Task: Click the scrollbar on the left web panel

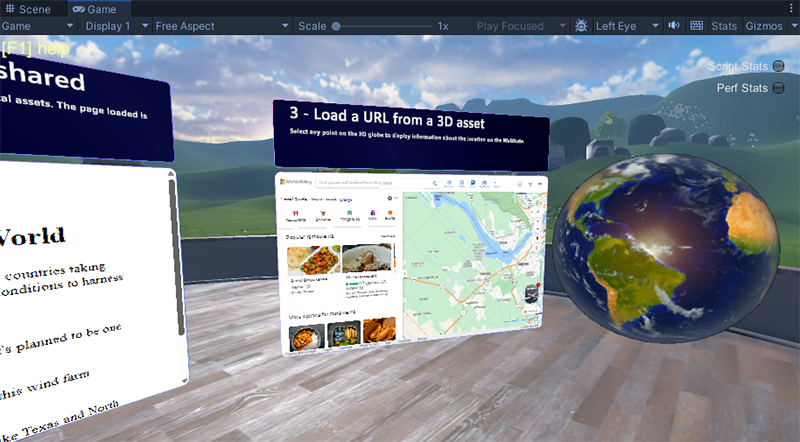Action: pos(177,255)
